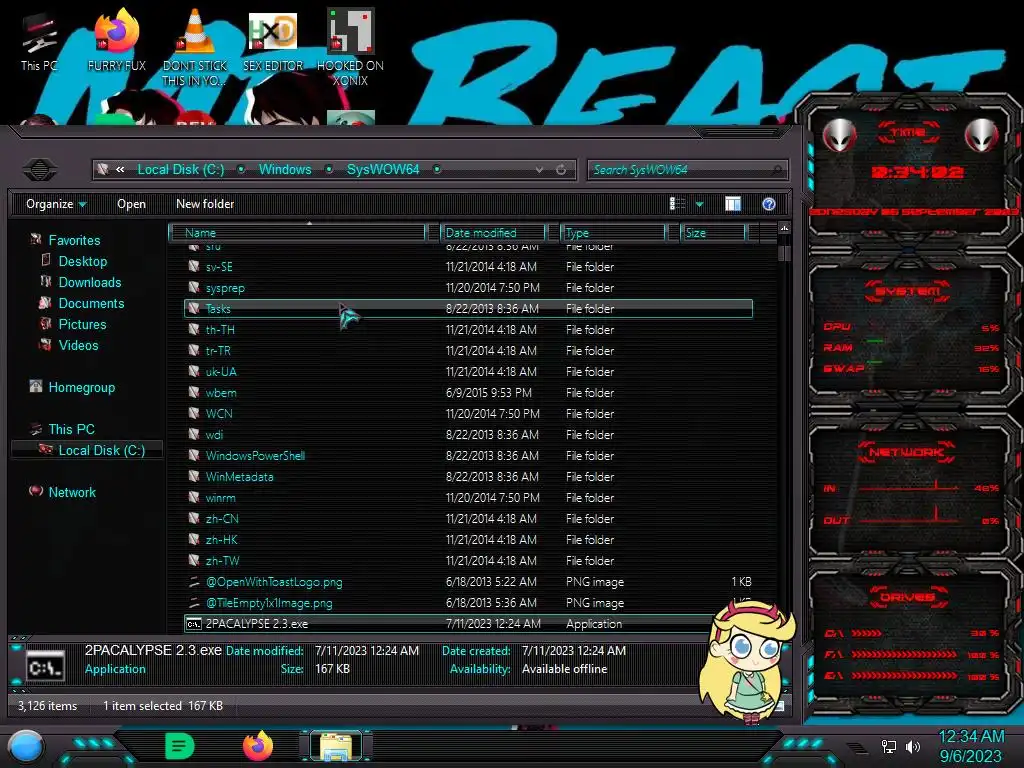Expand the SysWOW64 breadcrumb arrow
The image size is (1024, 768).
pos(437,169)
